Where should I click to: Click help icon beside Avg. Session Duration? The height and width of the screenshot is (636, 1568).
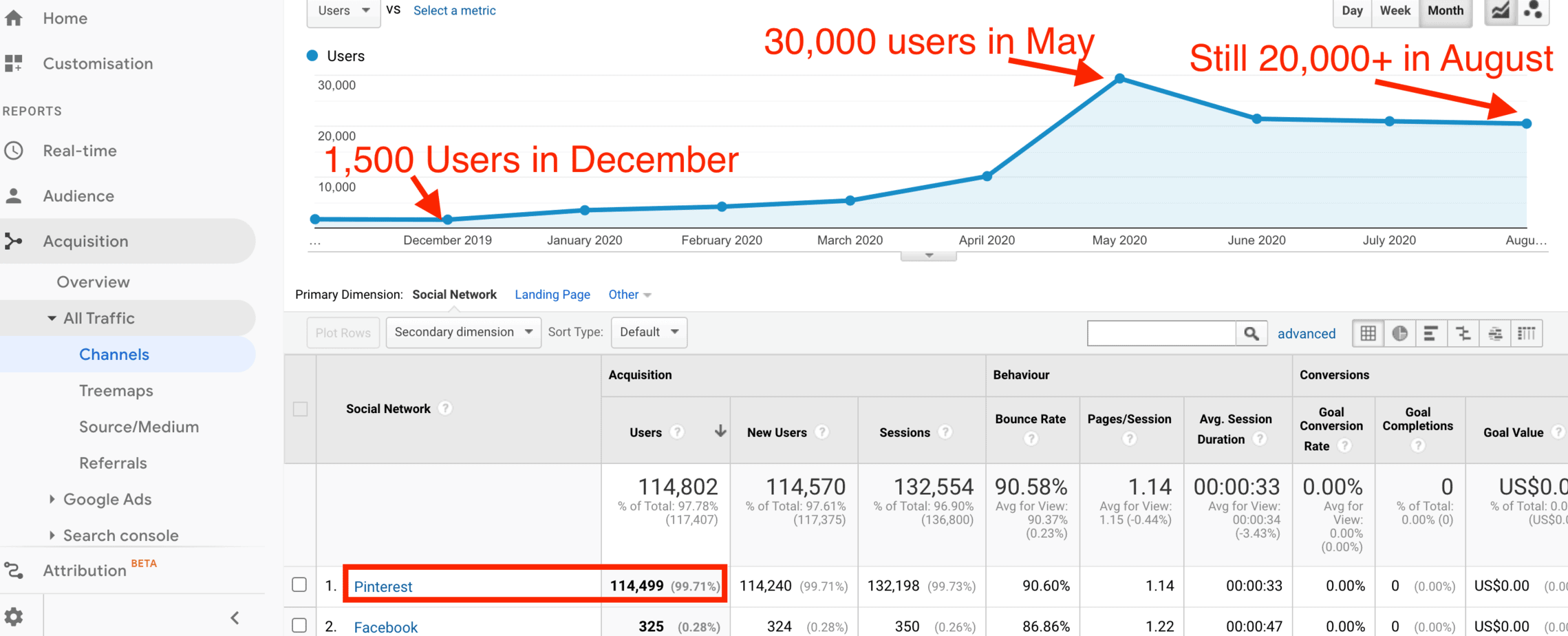click(1260, 438)
